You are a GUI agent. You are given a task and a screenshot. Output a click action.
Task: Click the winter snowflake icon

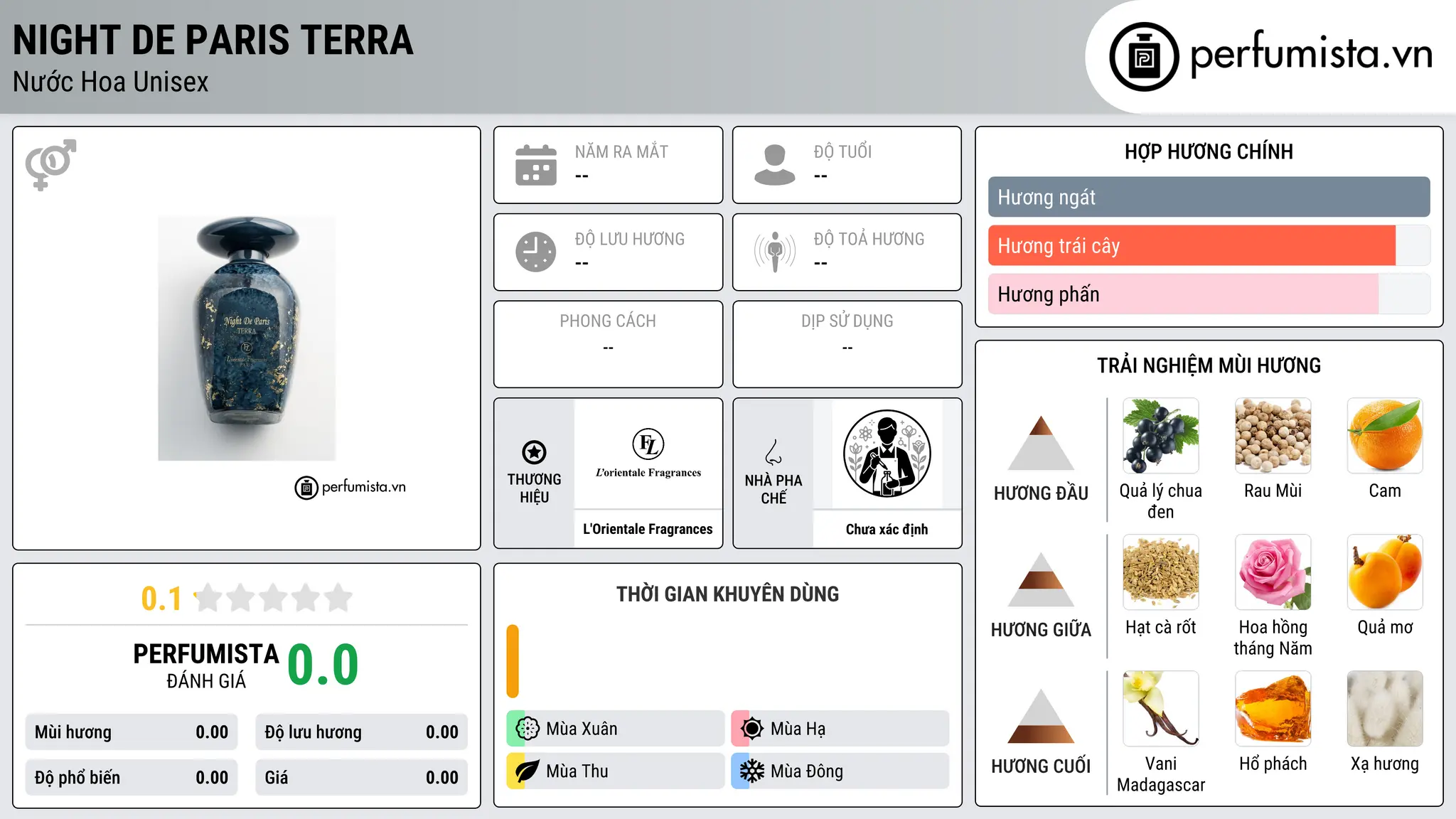coord(752,771)
